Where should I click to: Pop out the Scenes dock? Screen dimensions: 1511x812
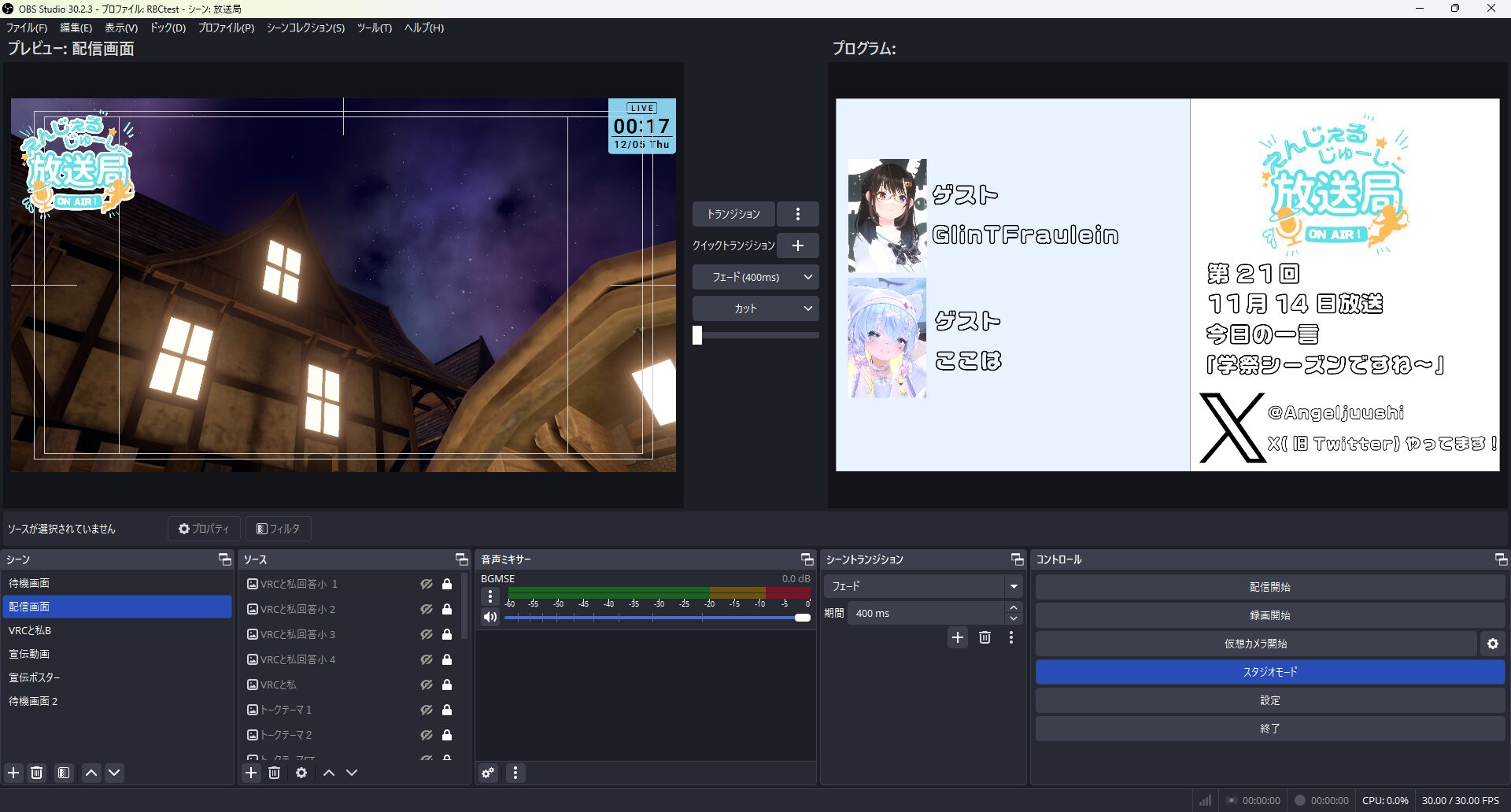(x=225, y=559)
